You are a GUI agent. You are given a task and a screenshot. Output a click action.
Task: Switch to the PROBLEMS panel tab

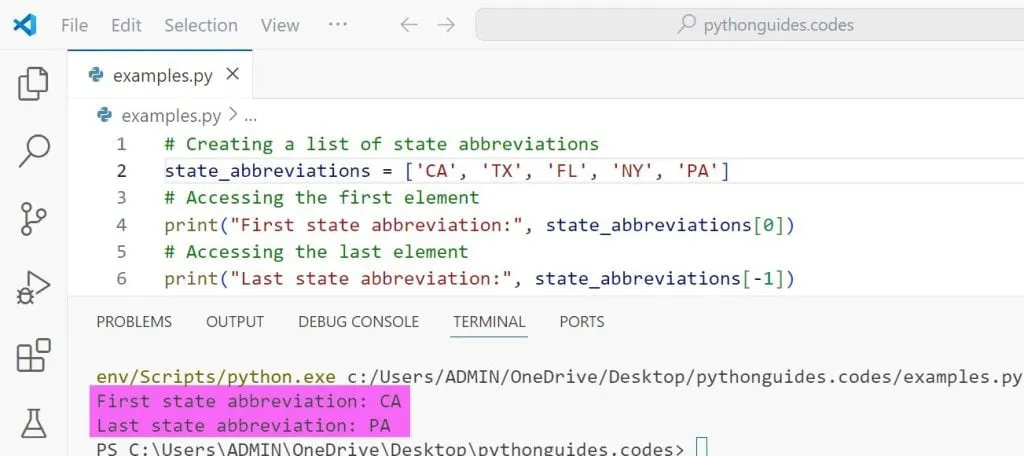click(x=134, y=322)
